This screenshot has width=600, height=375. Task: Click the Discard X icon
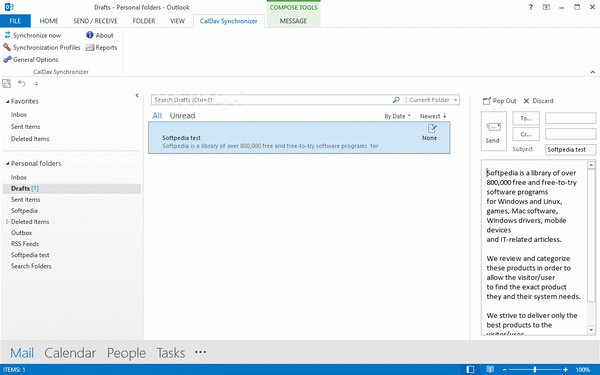(x=526, y=101)
